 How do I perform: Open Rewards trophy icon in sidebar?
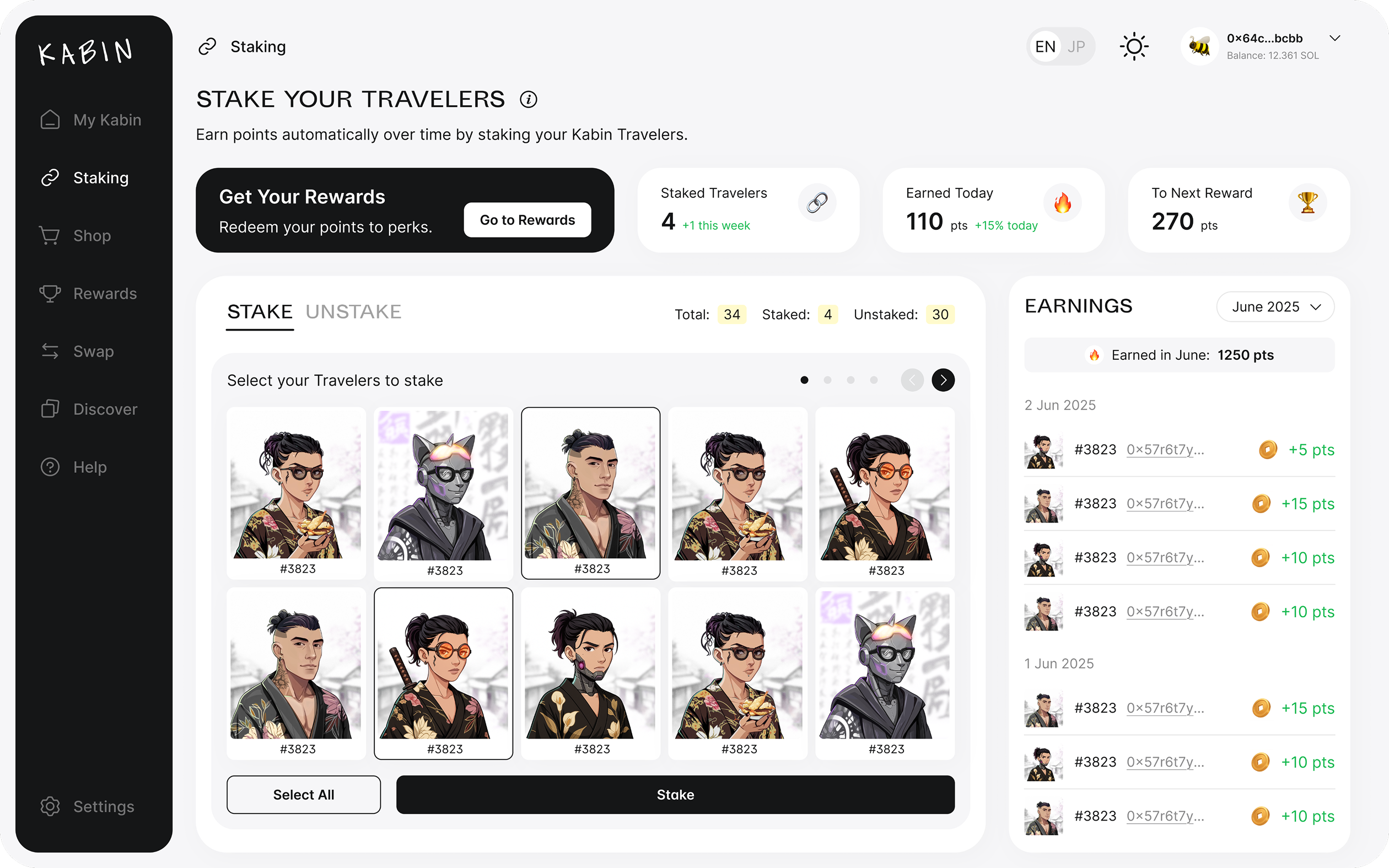tap(50, 293)
